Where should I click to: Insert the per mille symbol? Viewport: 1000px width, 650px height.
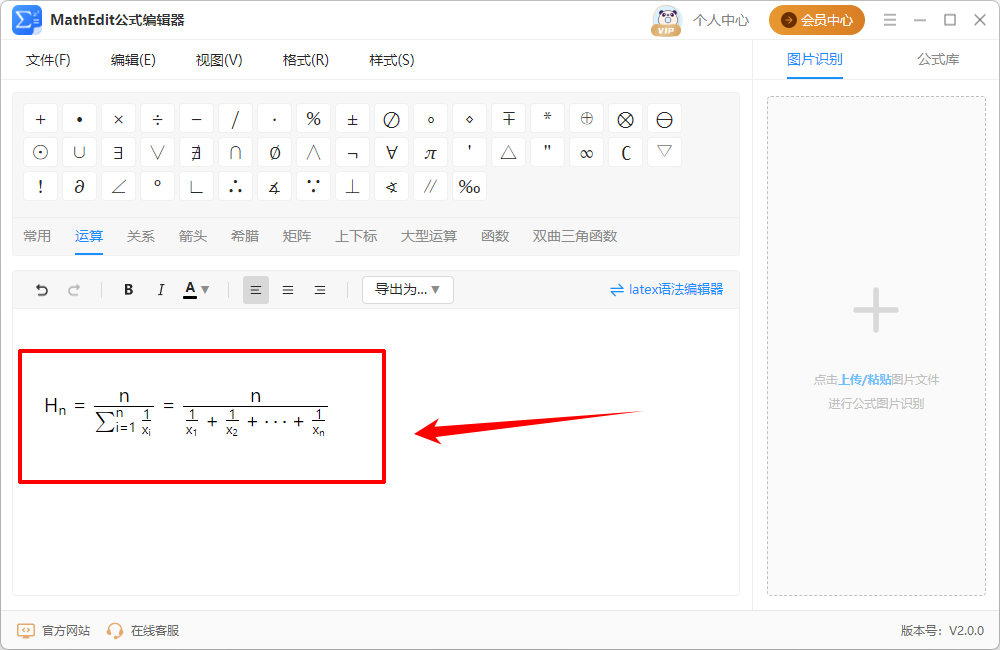469,187
